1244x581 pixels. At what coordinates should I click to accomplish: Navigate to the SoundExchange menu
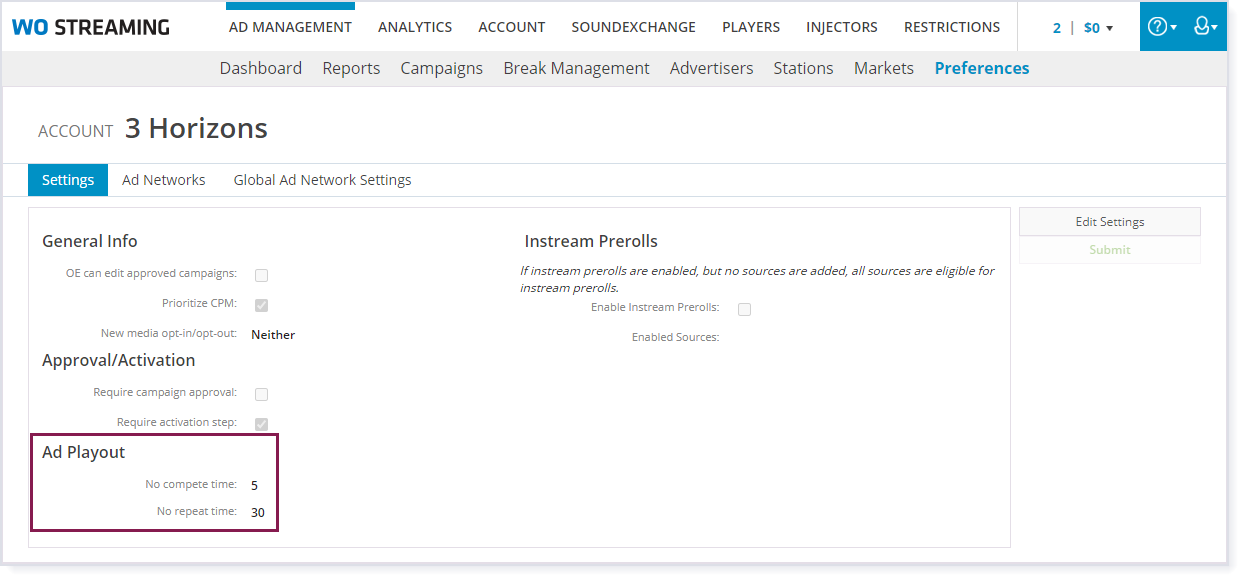click(633, 27)
